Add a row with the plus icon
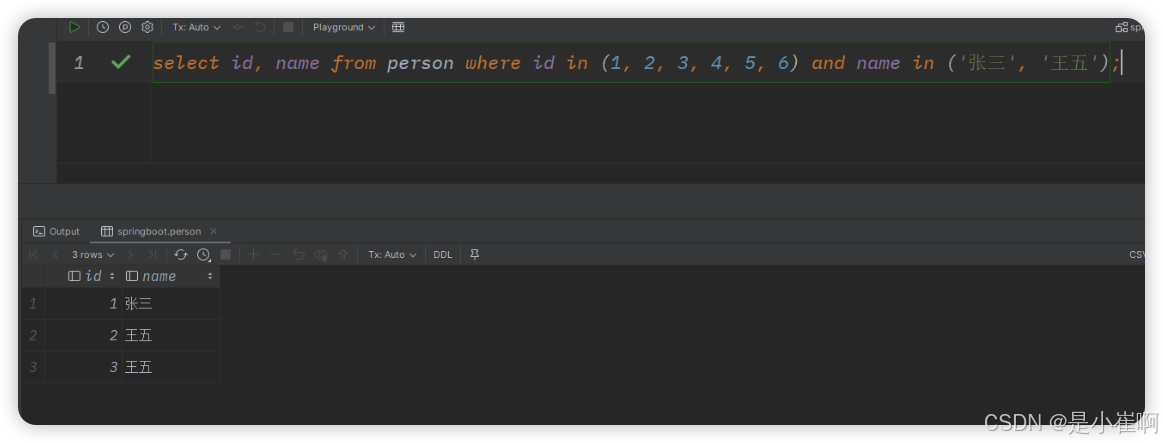The image size is (1163, 443). [x=254, y=255]
